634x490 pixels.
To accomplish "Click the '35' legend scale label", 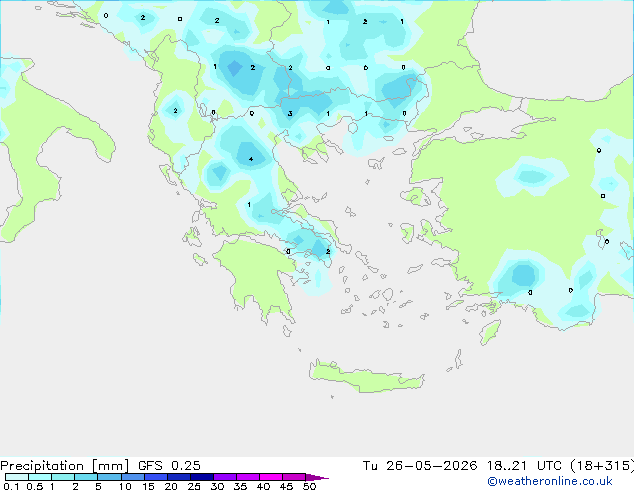I will tap(240, 486).
